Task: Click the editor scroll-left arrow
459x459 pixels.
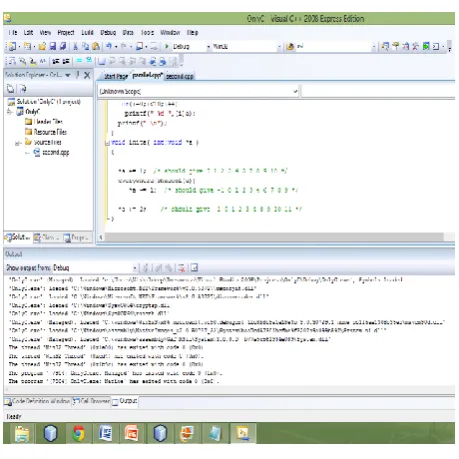Action: tap(101, 237)
